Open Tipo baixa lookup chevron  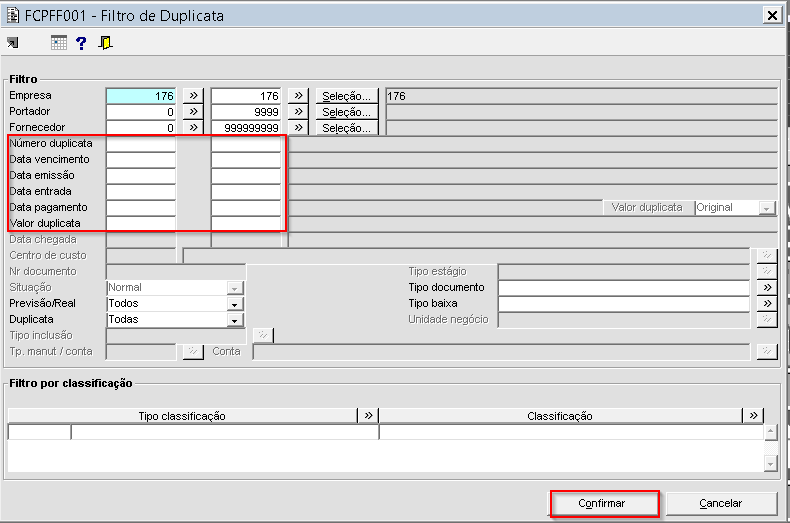click(x=767, y=303)
